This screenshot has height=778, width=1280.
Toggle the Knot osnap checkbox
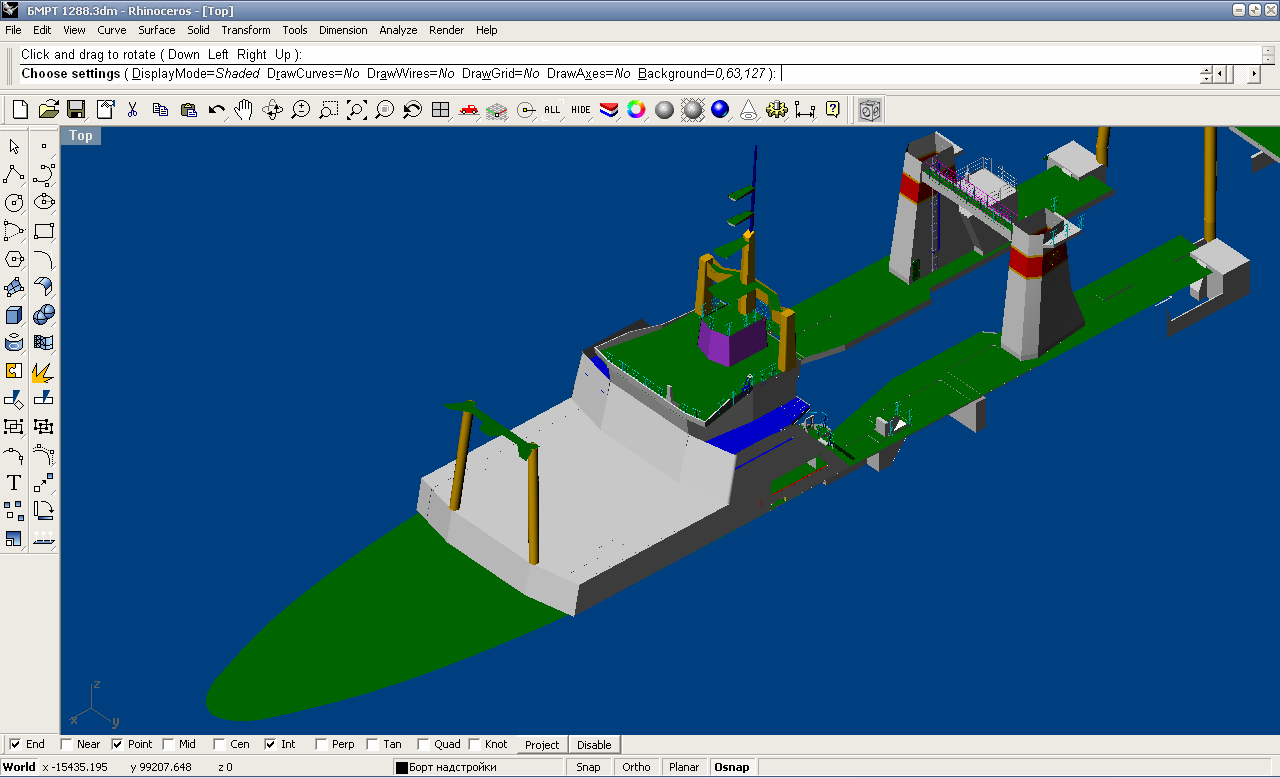474,744
